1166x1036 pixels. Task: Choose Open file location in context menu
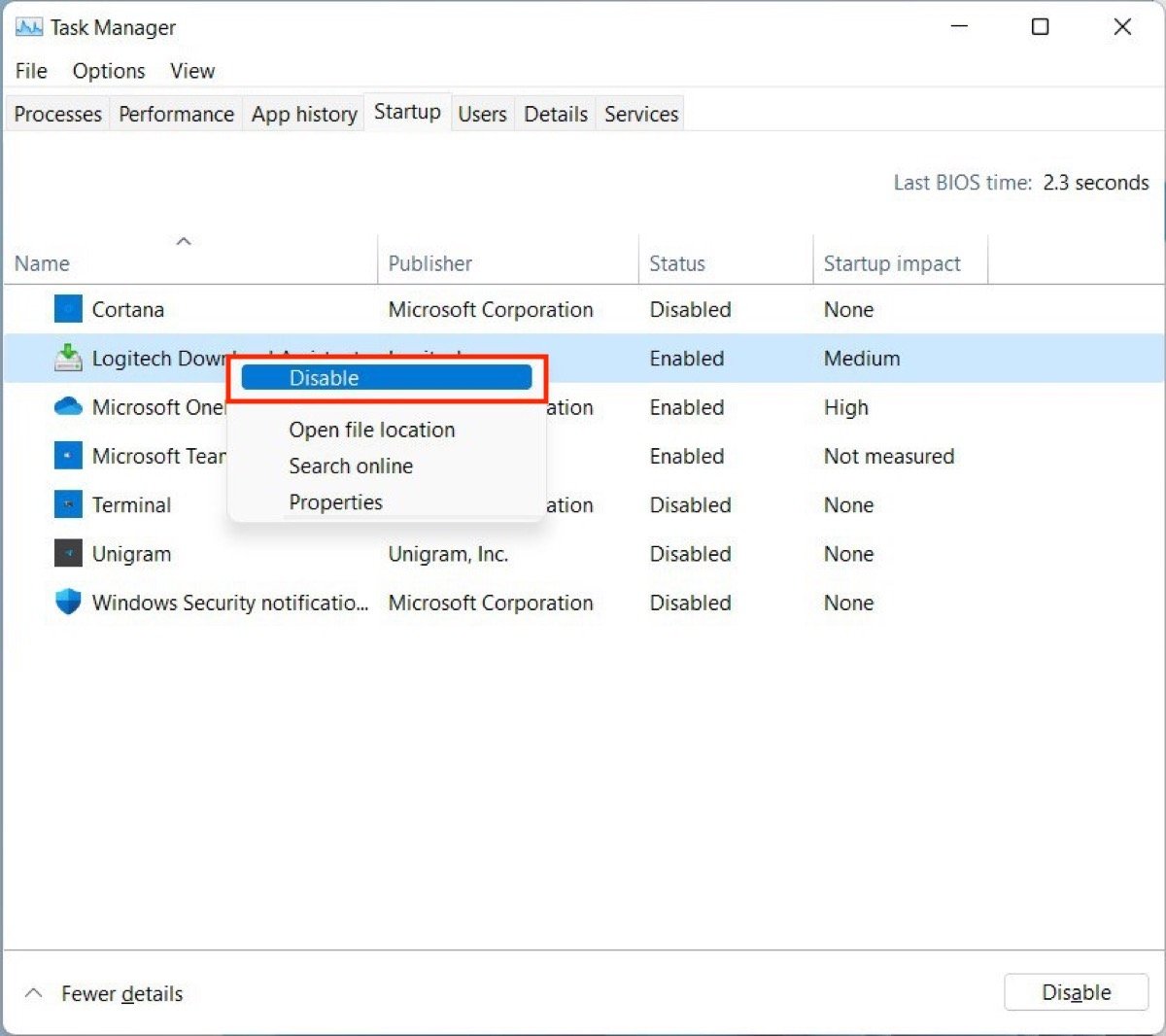371,430
